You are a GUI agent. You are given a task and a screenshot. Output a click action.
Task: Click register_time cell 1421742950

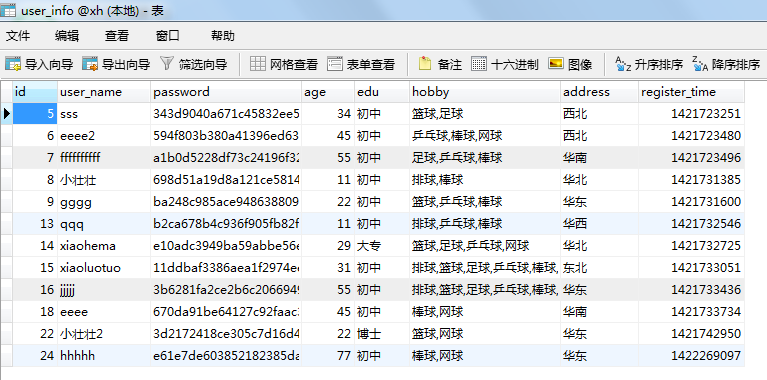pyautogui.click(x=691, y=334)
